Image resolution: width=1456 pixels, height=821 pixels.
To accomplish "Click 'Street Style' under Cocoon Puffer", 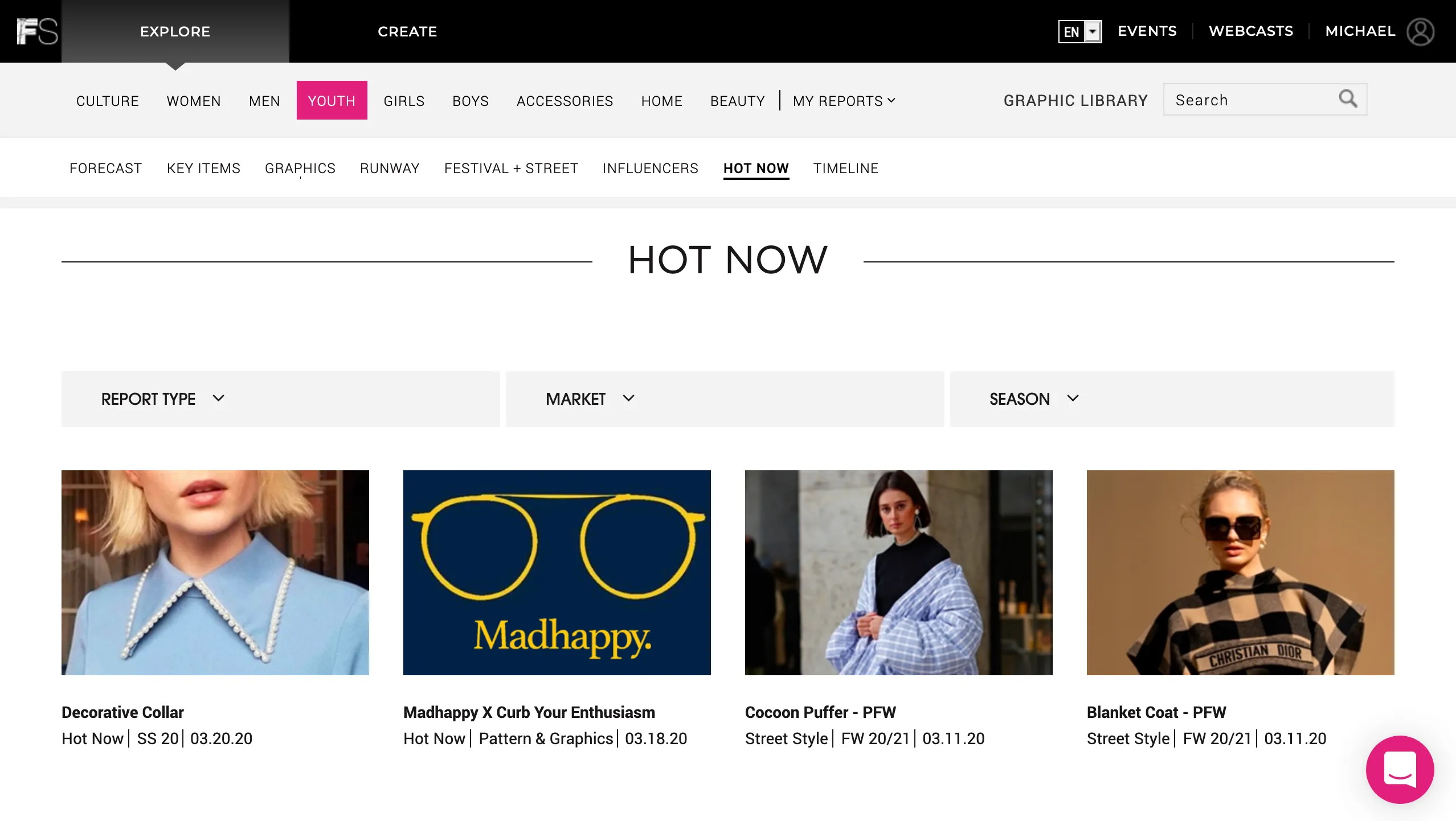I will (x=786, y=738).
